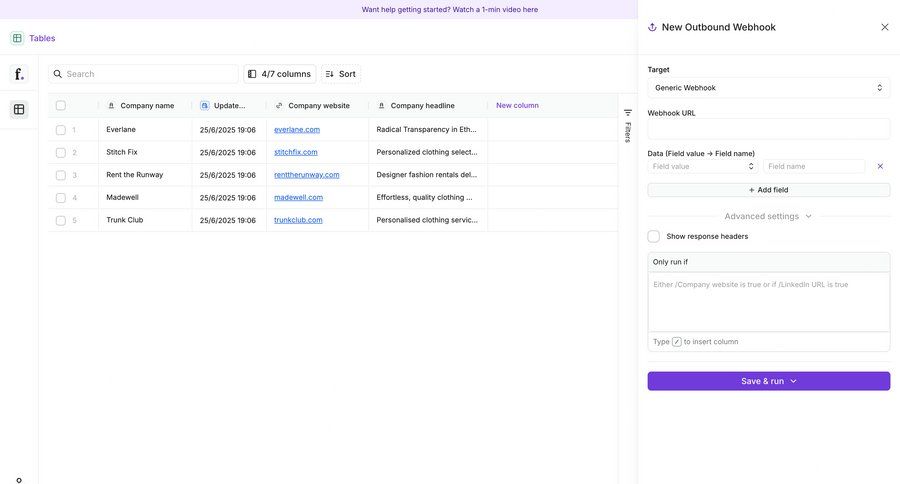Screen dimensions: 900x484
Task: Focus the Field name input
Action: pos(814,167)
